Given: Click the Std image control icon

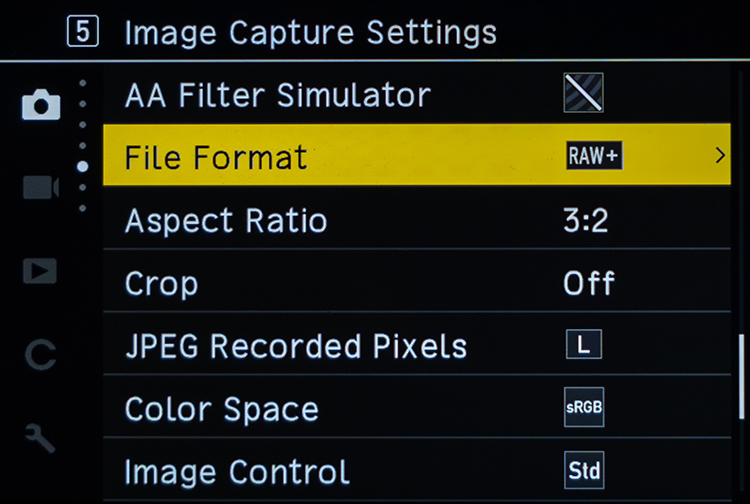Looking at the screenshot, I should coord(583,470).
